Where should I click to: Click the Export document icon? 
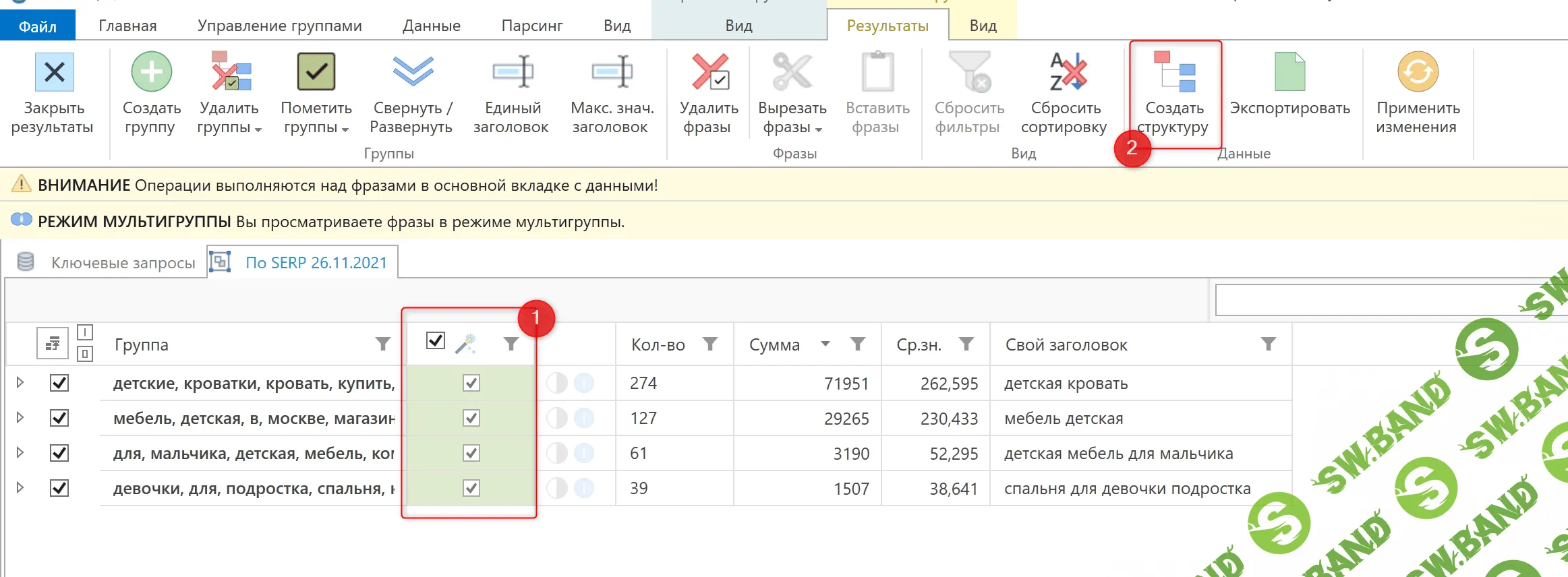pos(1289,72)
